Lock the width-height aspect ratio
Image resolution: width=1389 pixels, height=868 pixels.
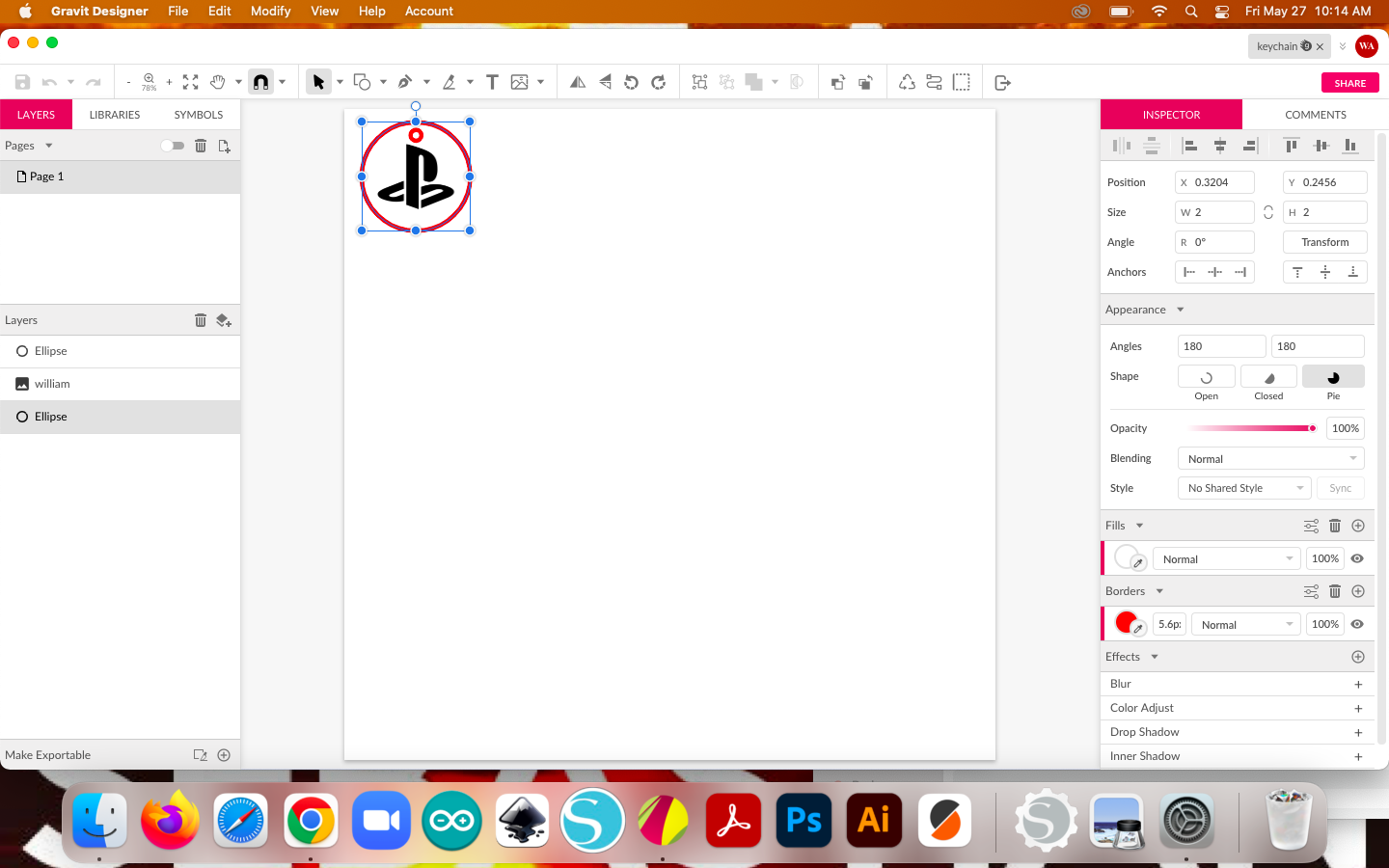1268,212
